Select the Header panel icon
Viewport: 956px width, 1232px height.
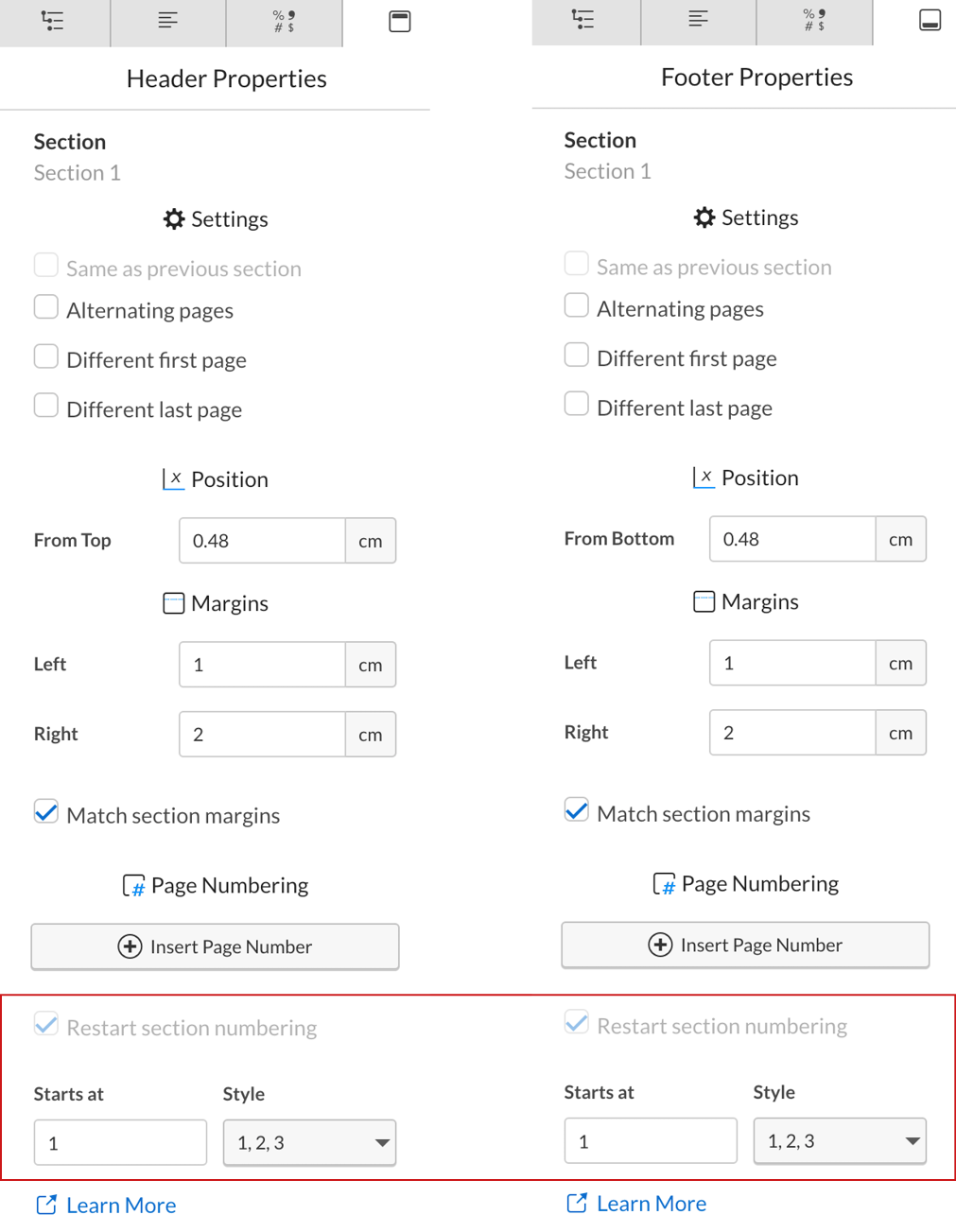coord(399,21)
